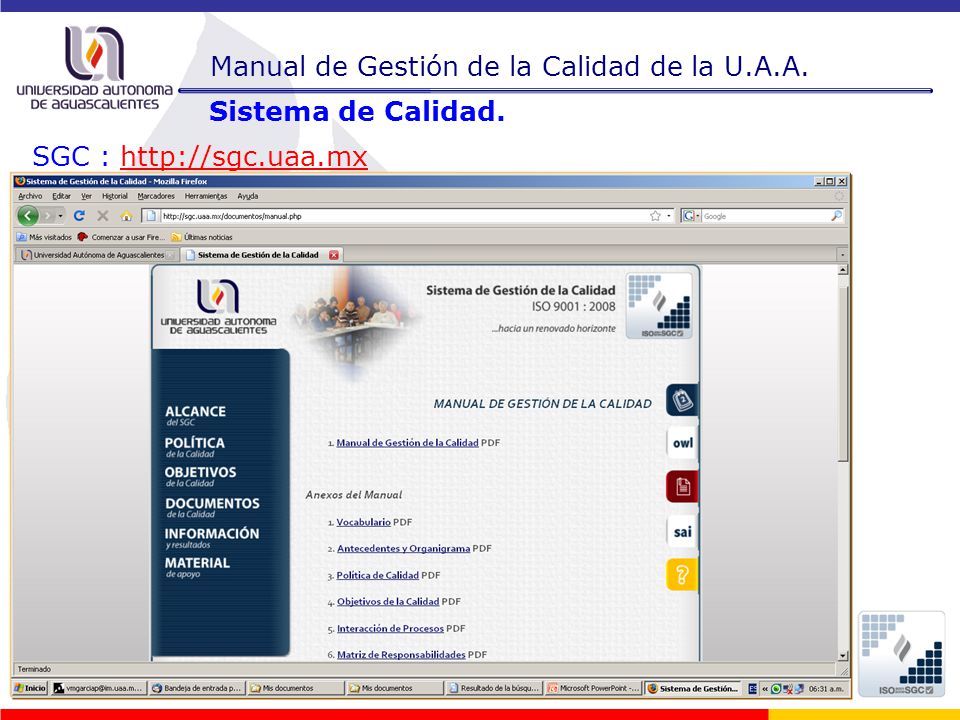Open the http://sgc.uaa.mx slide link
Image resolution: width=960 pixels, height=720 pixels.
click(244, 156)
